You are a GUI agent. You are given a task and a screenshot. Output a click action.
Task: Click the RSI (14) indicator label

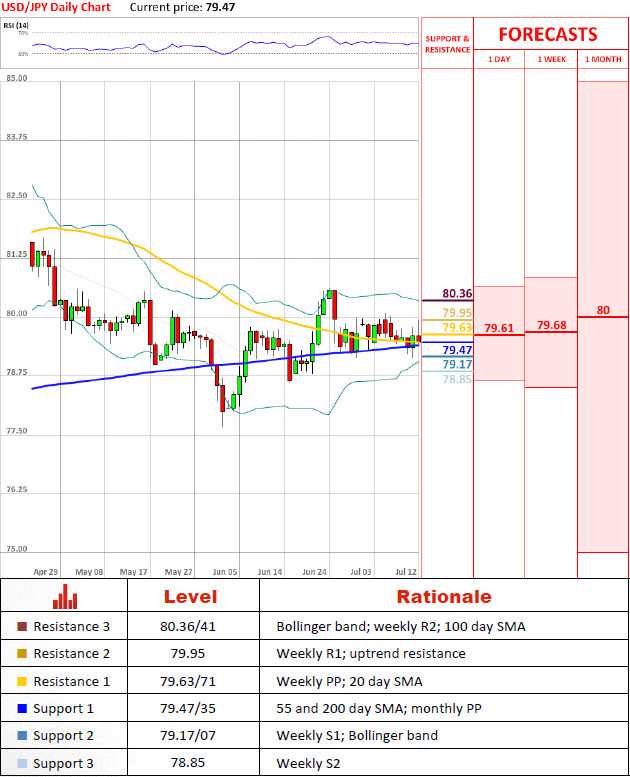pos(16,25)
